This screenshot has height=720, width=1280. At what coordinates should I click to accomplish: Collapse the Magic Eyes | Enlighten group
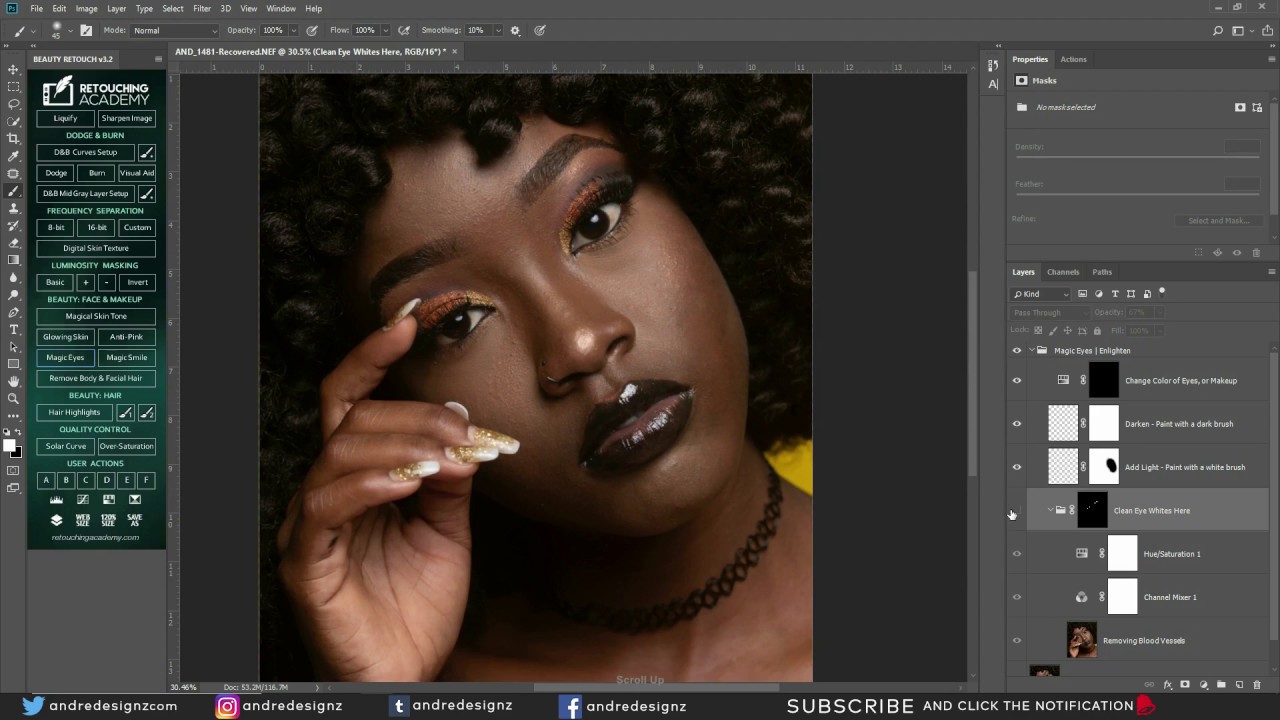[x=1031, y=351]
